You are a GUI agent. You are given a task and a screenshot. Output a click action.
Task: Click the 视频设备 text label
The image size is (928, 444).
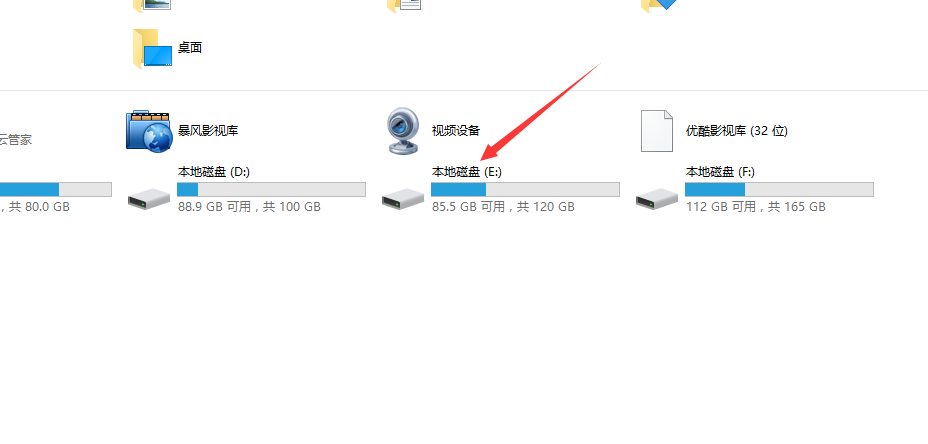(x=456, y=131)
